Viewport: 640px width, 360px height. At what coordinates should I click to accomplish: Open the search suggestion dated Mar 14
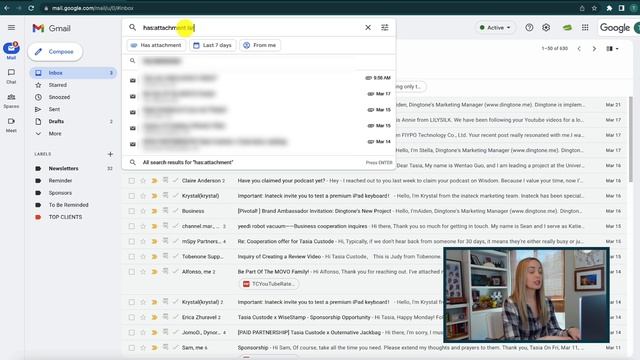pos(259,143)
